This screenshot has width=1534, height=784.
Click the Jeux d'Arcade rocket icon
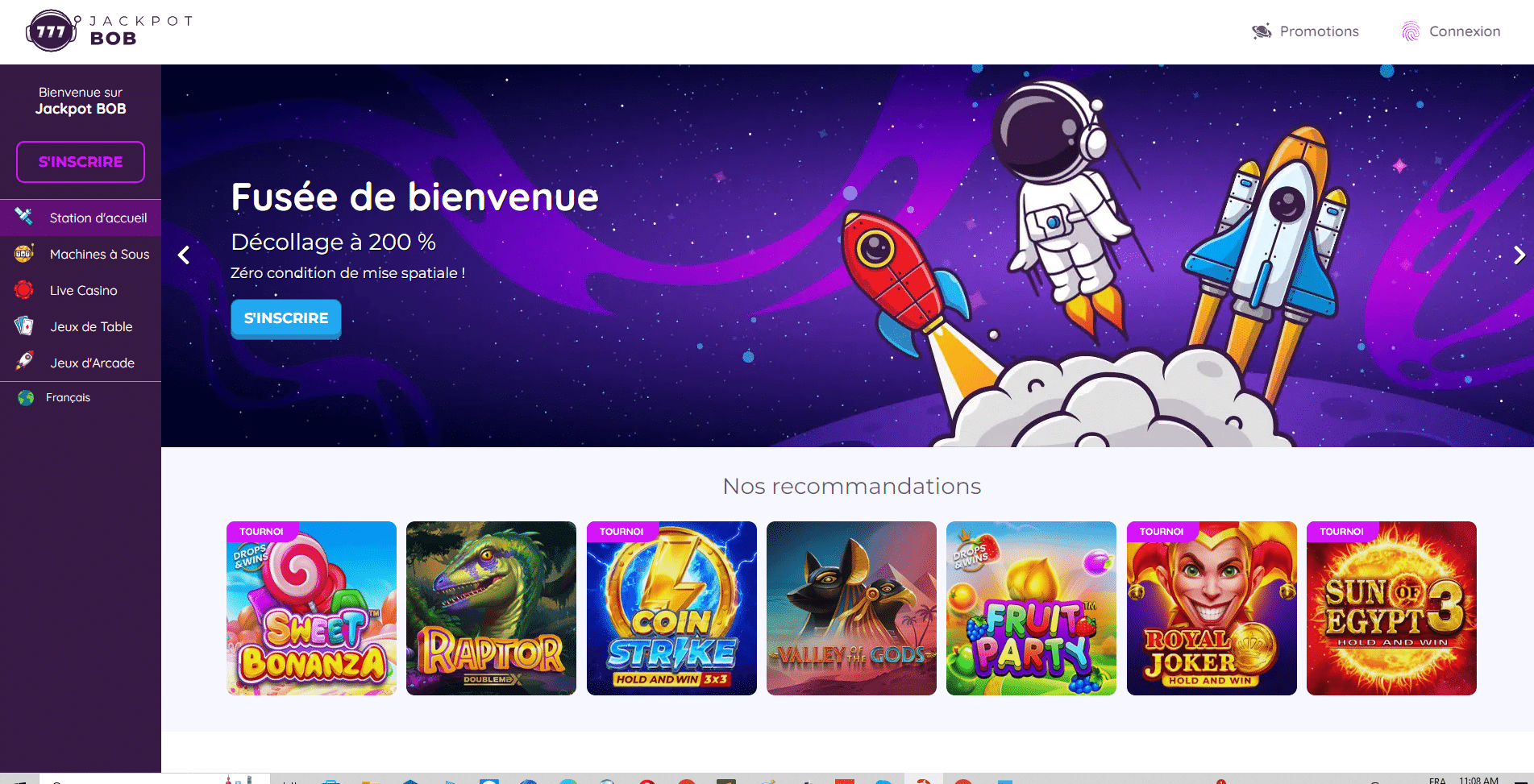pyautogui.click(x=24, y=362)
